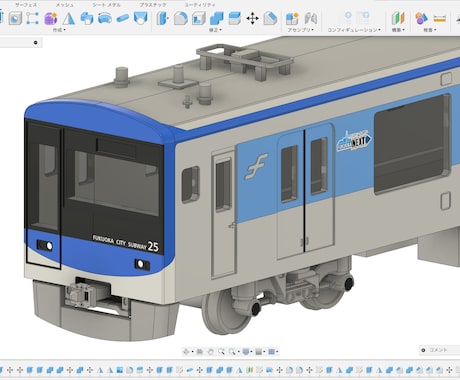The image size is (460, 380).
Task: Click the second greyed configuration icon
Action: click(363, 16)
